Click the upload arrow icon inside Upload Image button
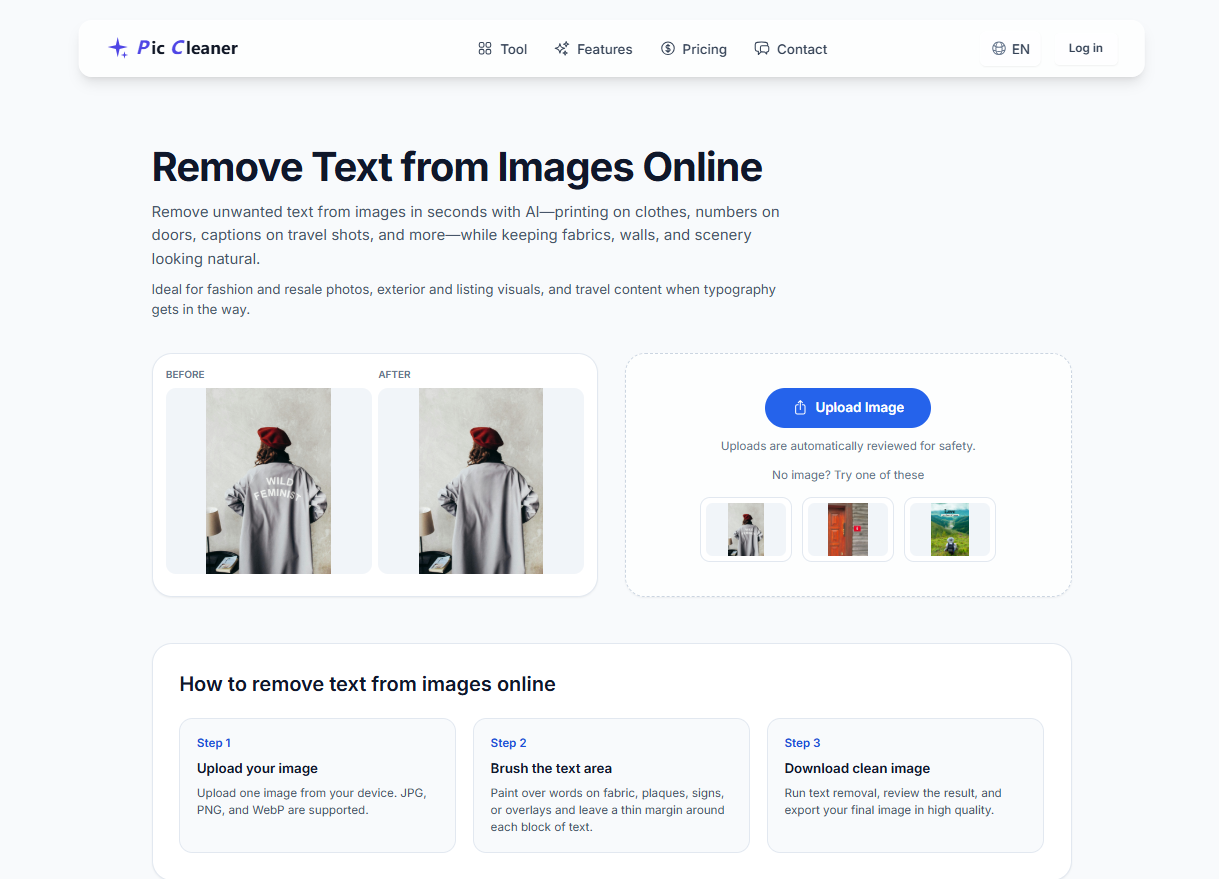Image resolution: width=1219 pixels, height=879 pixels. [800, 407]
